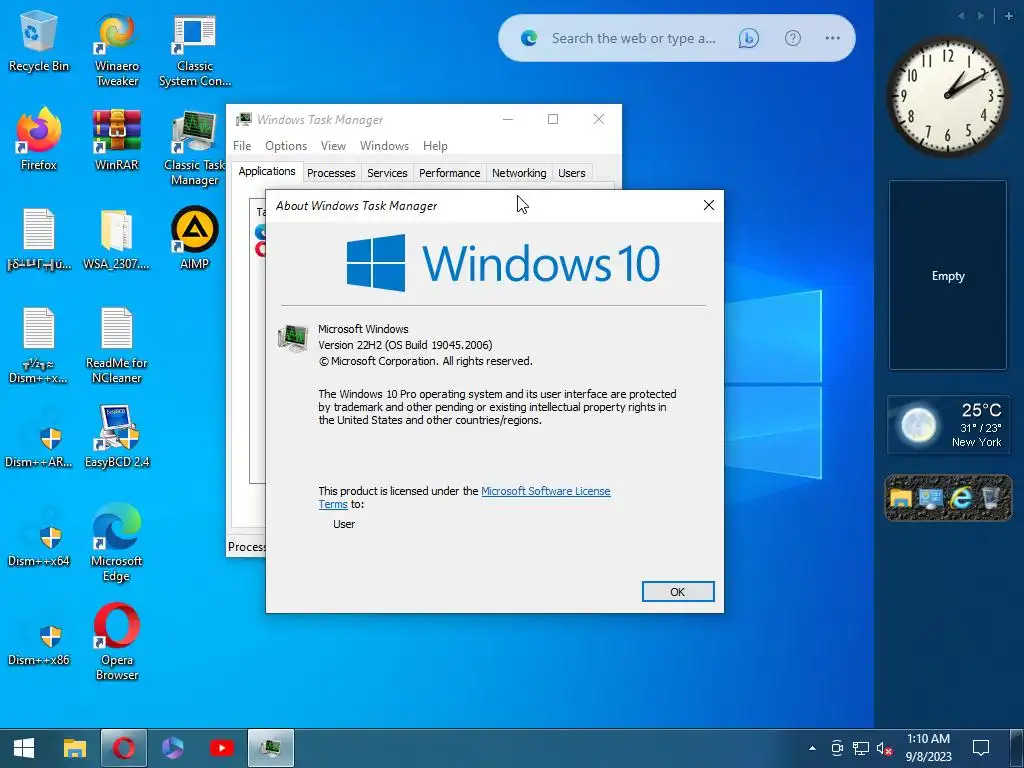Open the View menu in Task Manager

pos(333,146)
